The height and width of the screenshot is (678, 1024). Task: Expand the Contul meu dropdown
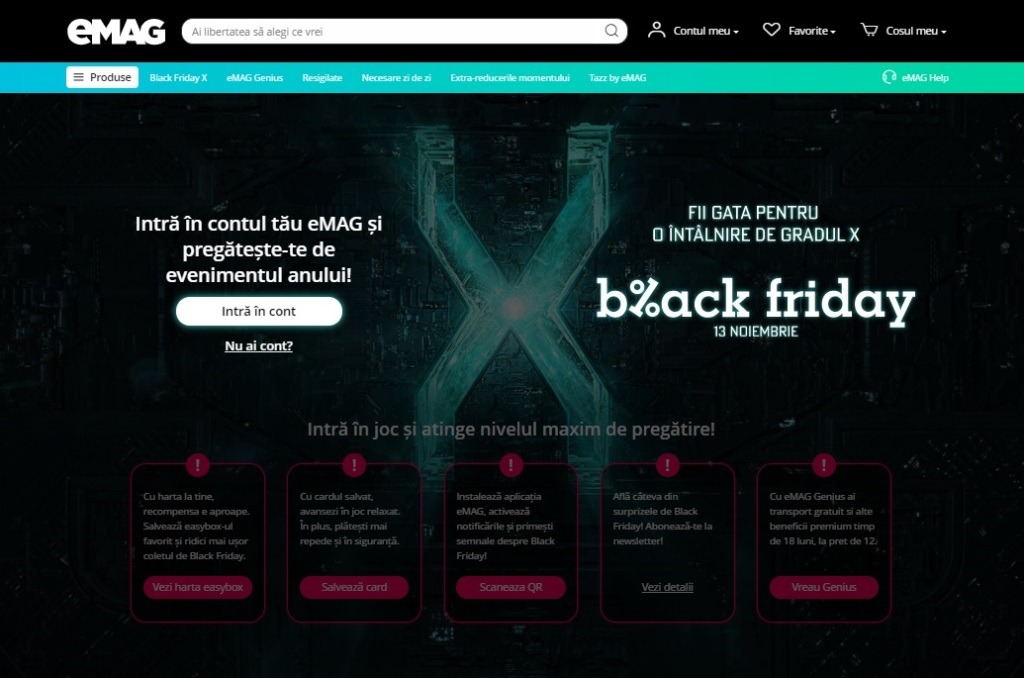[706, 31]
